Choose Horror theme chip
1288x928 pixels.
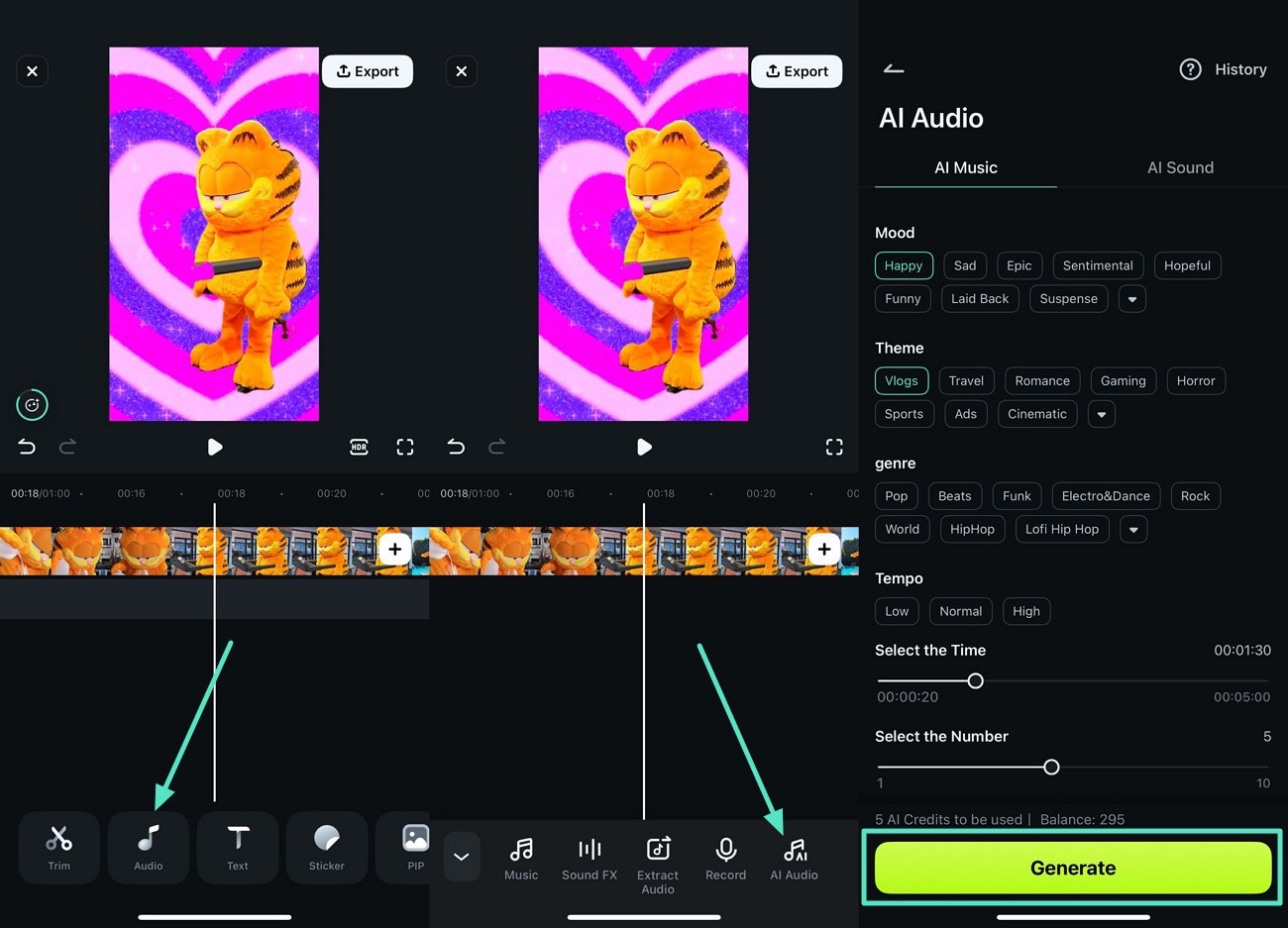pos(1196,380)
